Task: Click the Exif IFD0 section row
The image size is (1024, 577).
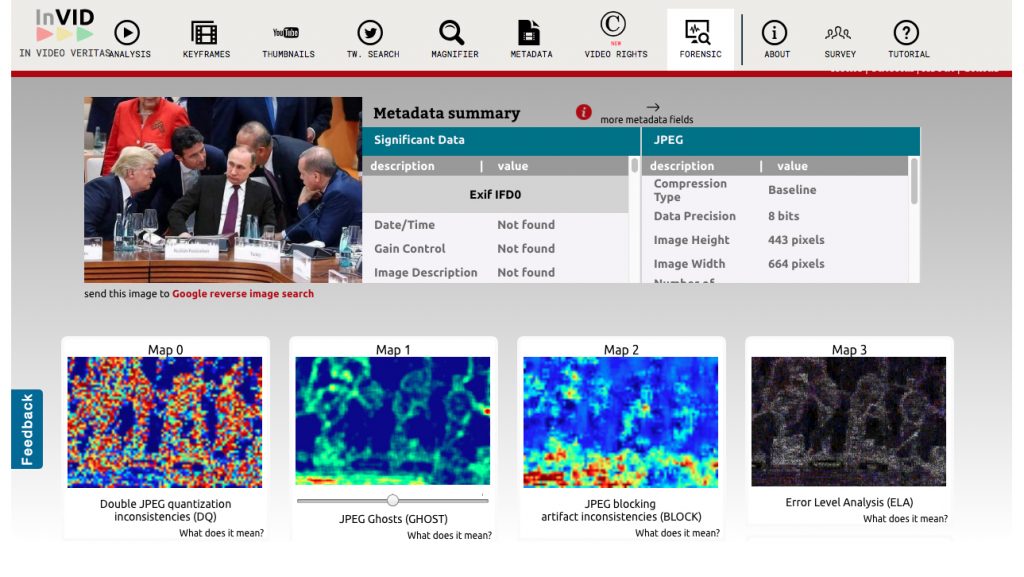Action: click(x=495, y=195)
